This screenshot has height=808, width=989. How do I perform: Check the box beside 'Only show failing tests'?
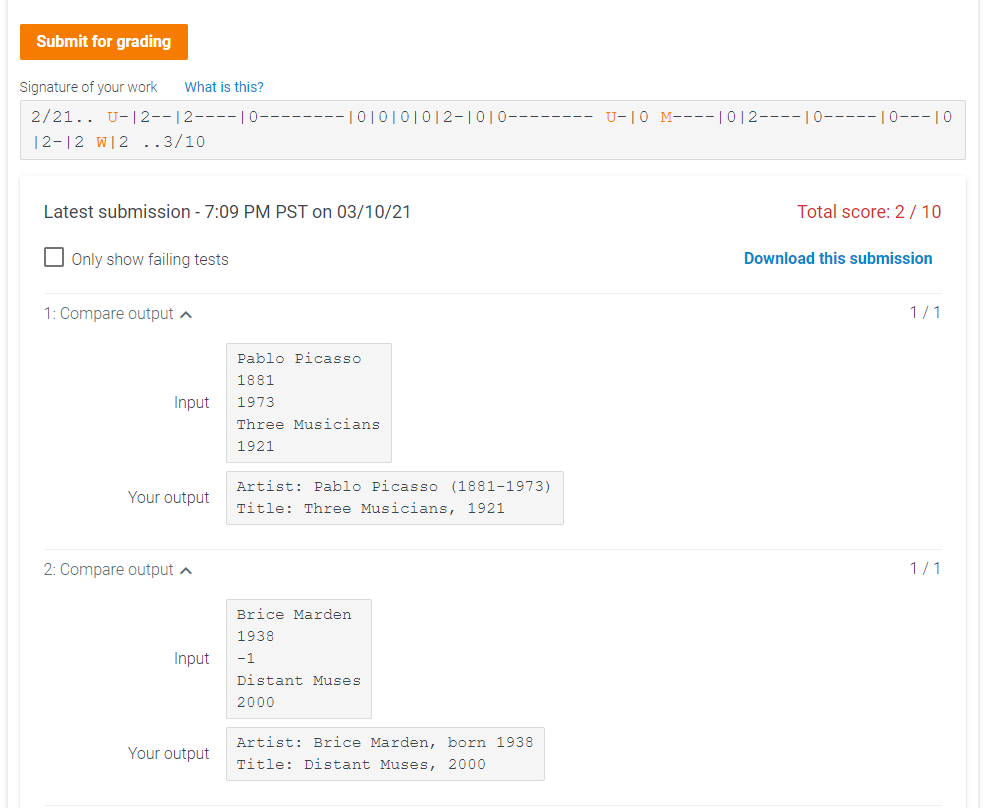pos(54,257)
